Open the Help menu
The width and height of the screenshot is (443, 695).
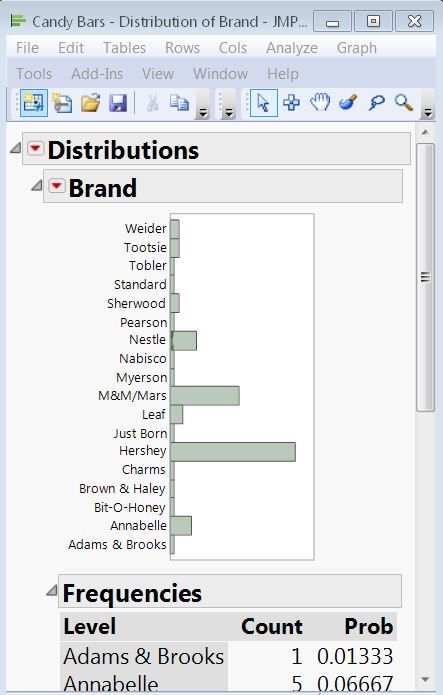[x=282, y=74]
